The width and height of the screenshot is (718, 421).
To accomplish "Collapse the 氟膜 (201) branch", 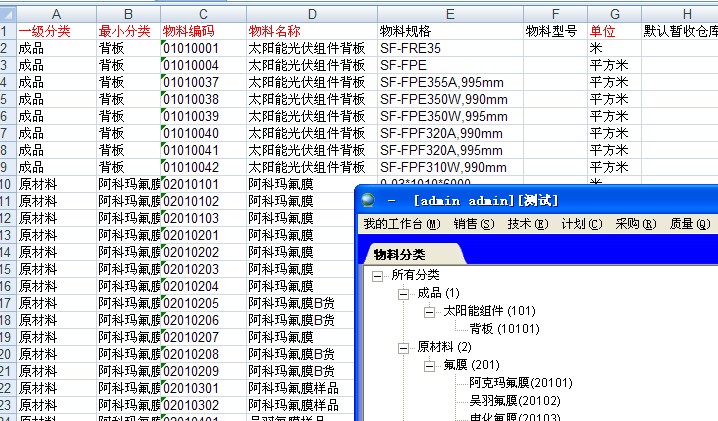I will [430, 365].
